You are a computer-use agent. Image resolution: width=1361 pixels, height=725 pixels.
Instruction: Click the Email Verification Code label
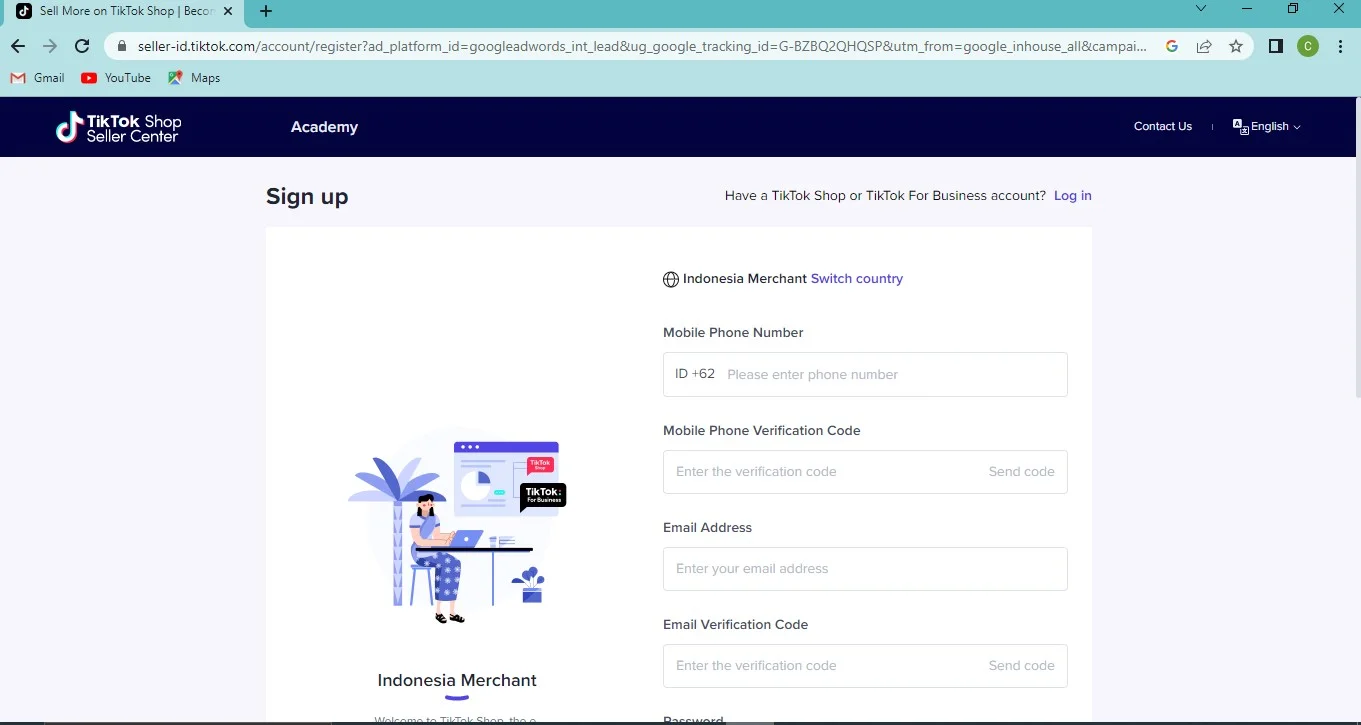point(735,625)
